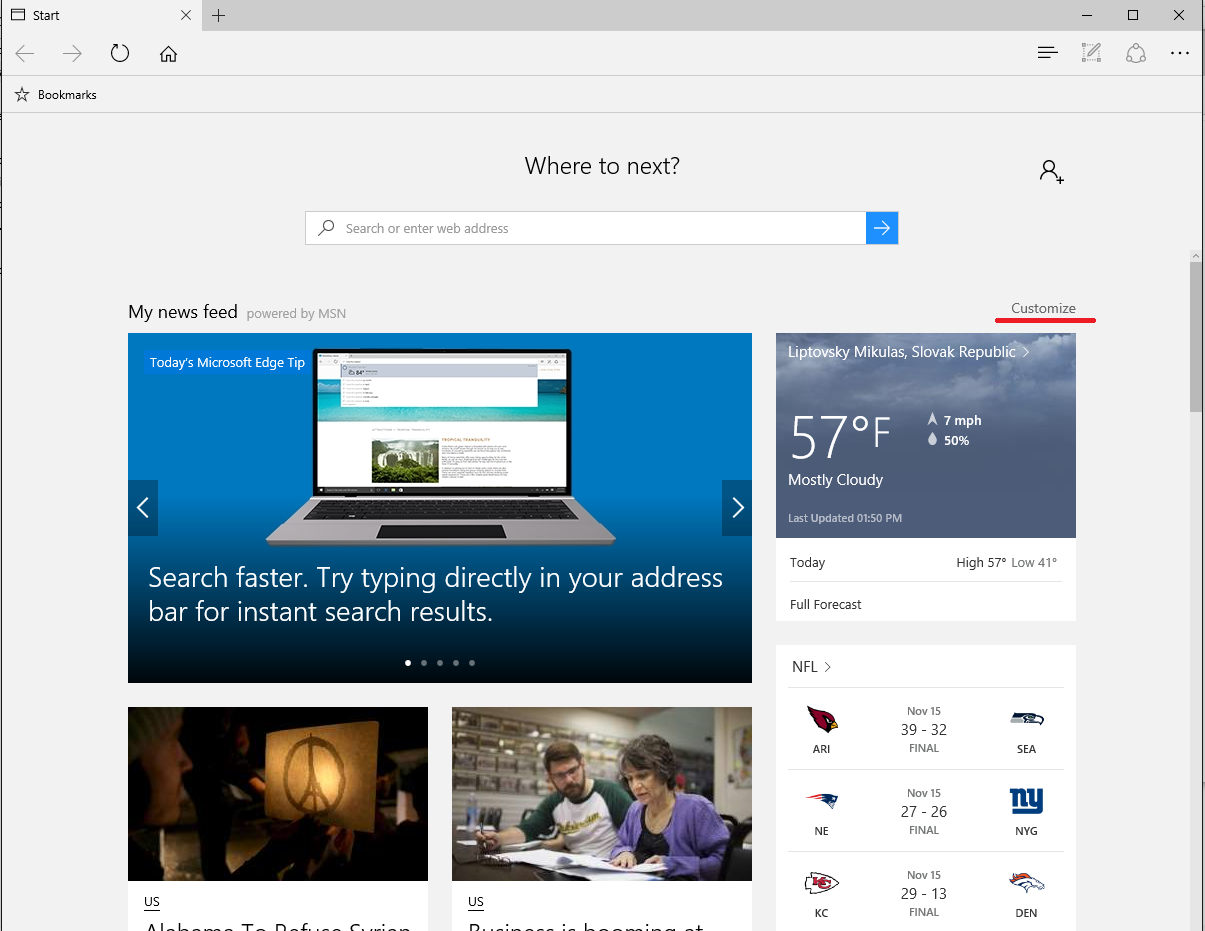Open the home page via house icon
Viewport: 1205px width, 931px height.
click(x=168, y=54)
